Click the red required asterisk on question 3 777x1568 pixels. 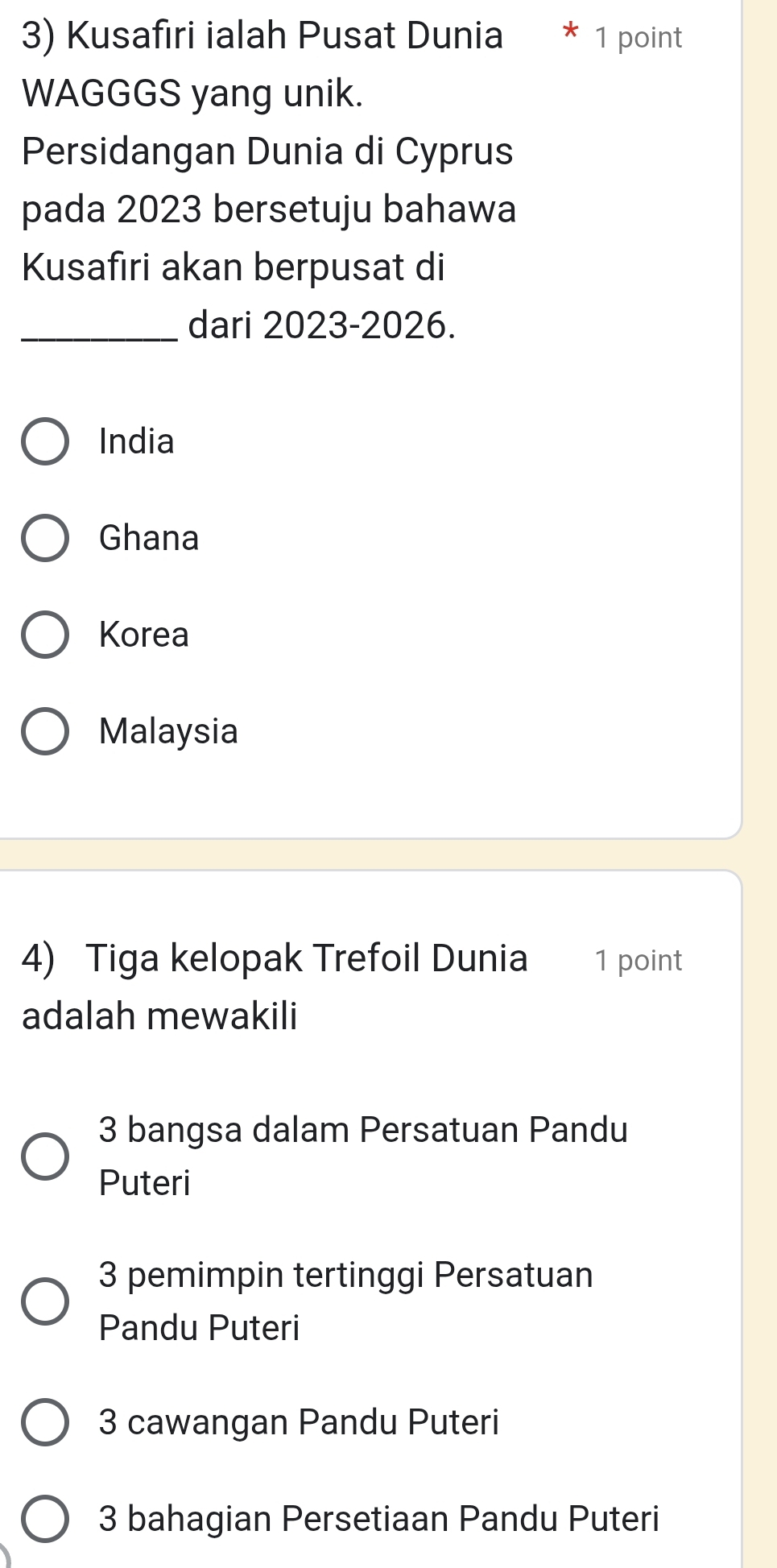coord(570,34)
